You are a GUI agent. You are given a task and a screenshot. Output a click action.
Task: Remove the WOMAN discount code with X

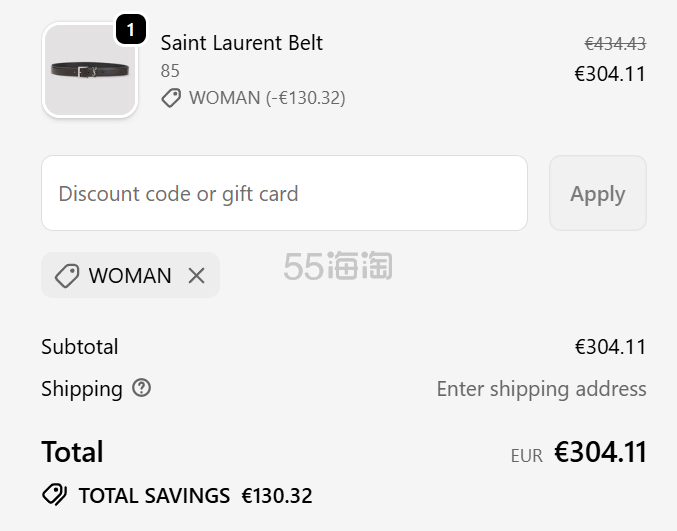[196, 276]
